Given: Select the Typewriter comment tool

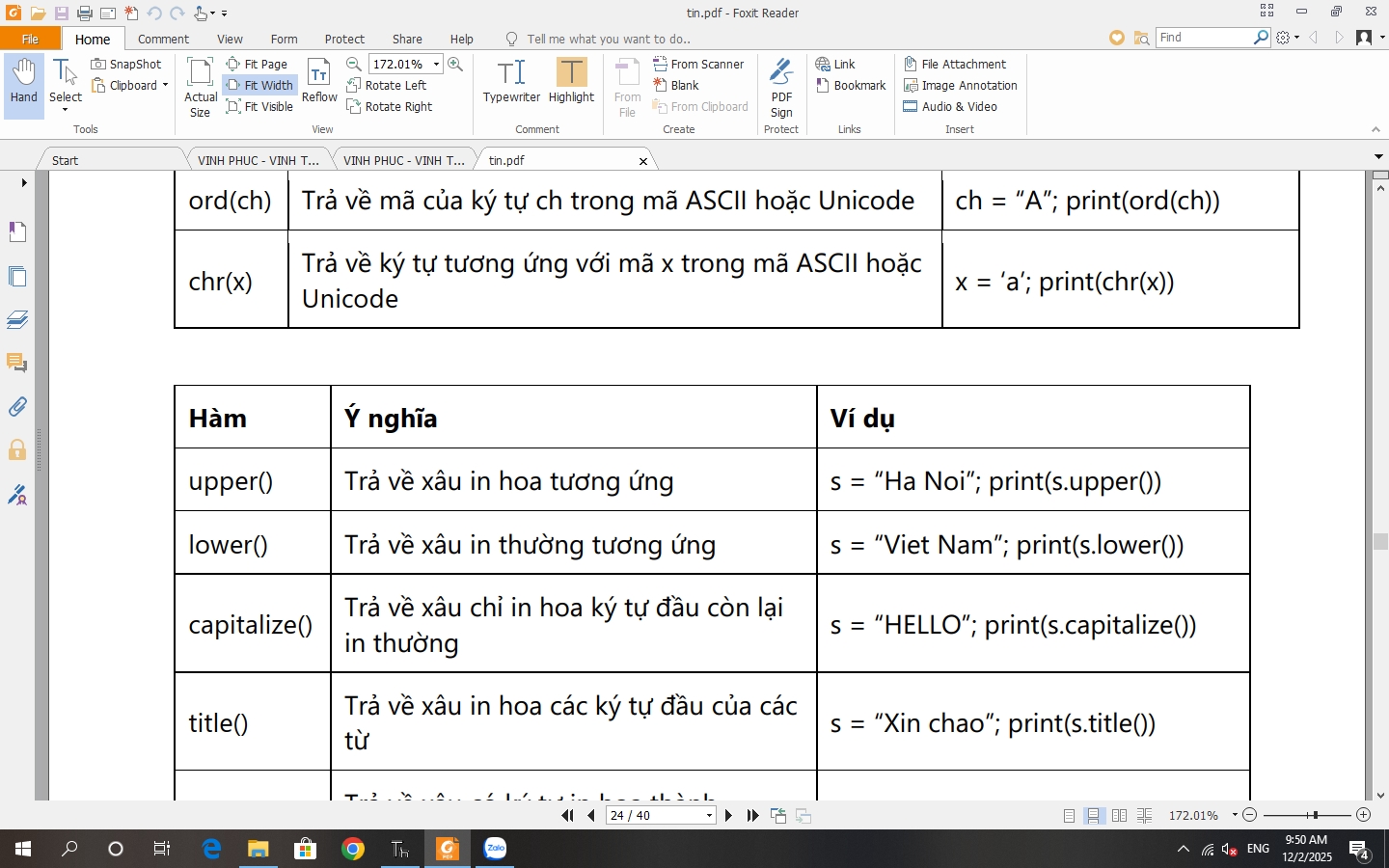Looking at the screenshot, I should click(x=511, y=81).
